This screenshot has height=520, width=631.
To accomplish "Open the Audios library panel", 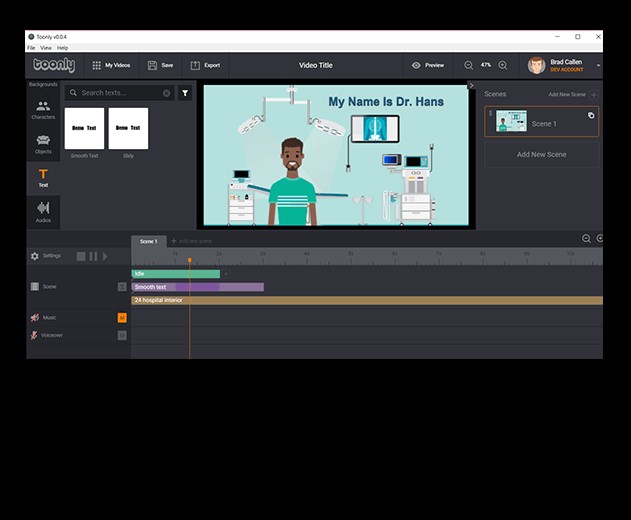I will pyautogui.click(x=43, y=211).
